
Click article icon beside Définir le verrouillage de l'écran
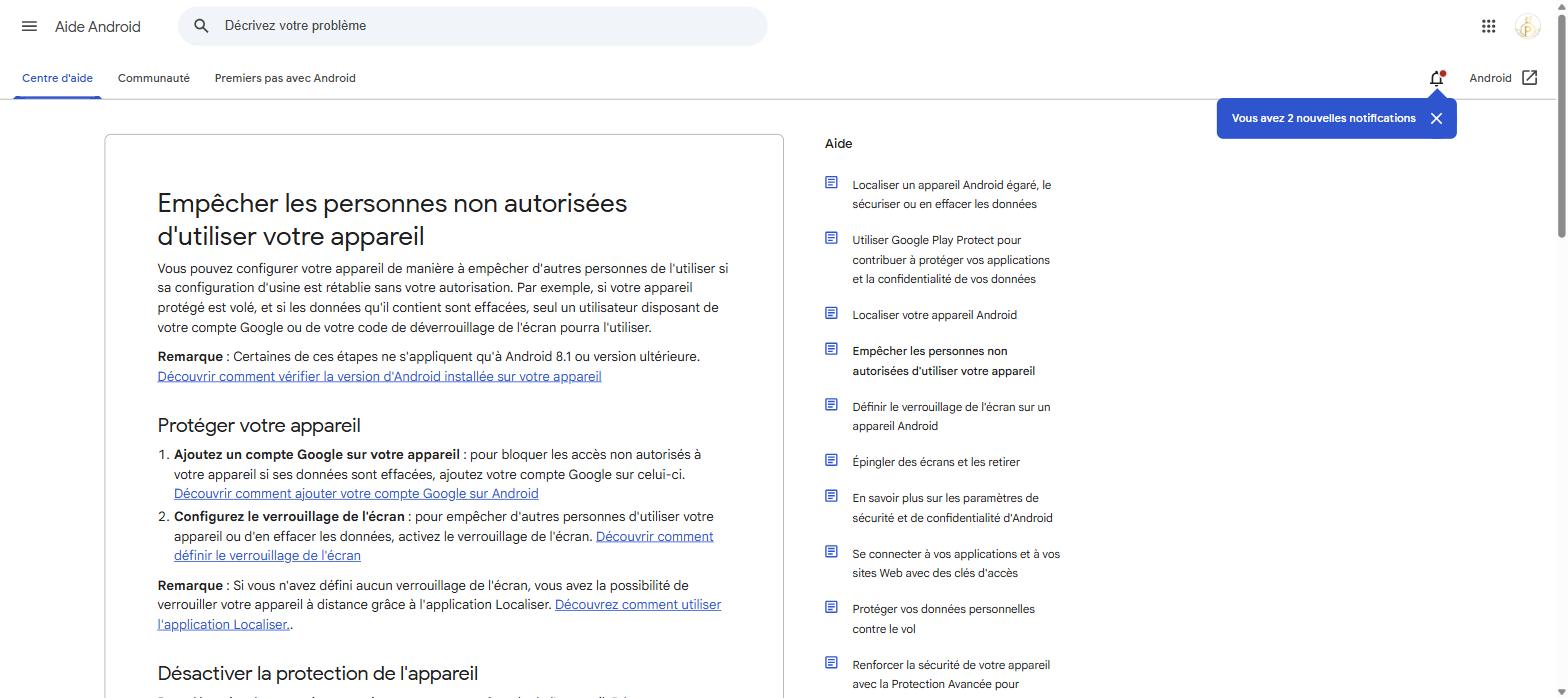point(831,405)
